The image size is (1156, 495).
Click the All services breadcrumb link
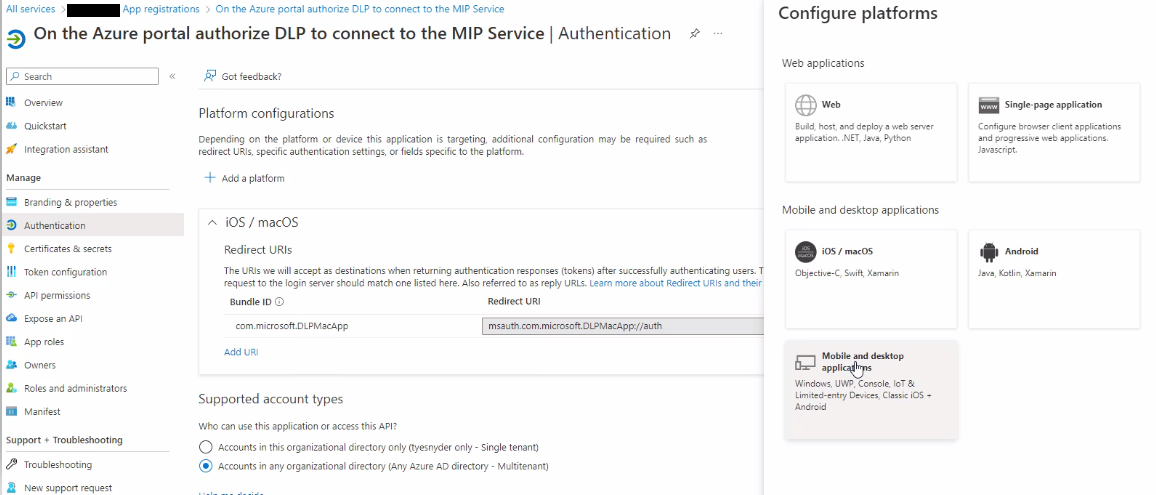30,9
